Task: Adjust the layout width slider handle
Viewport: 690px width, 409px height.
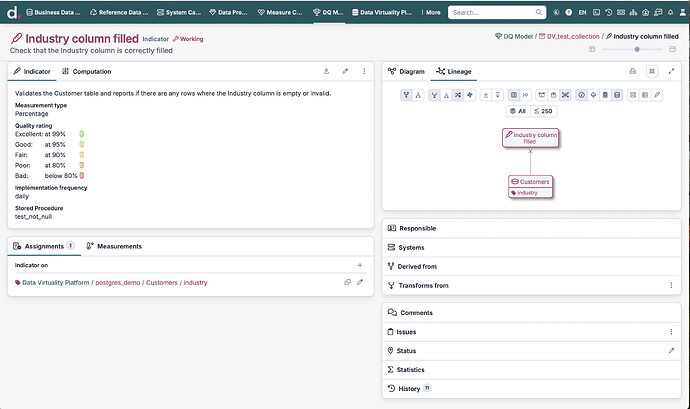Action: point(637,49)
